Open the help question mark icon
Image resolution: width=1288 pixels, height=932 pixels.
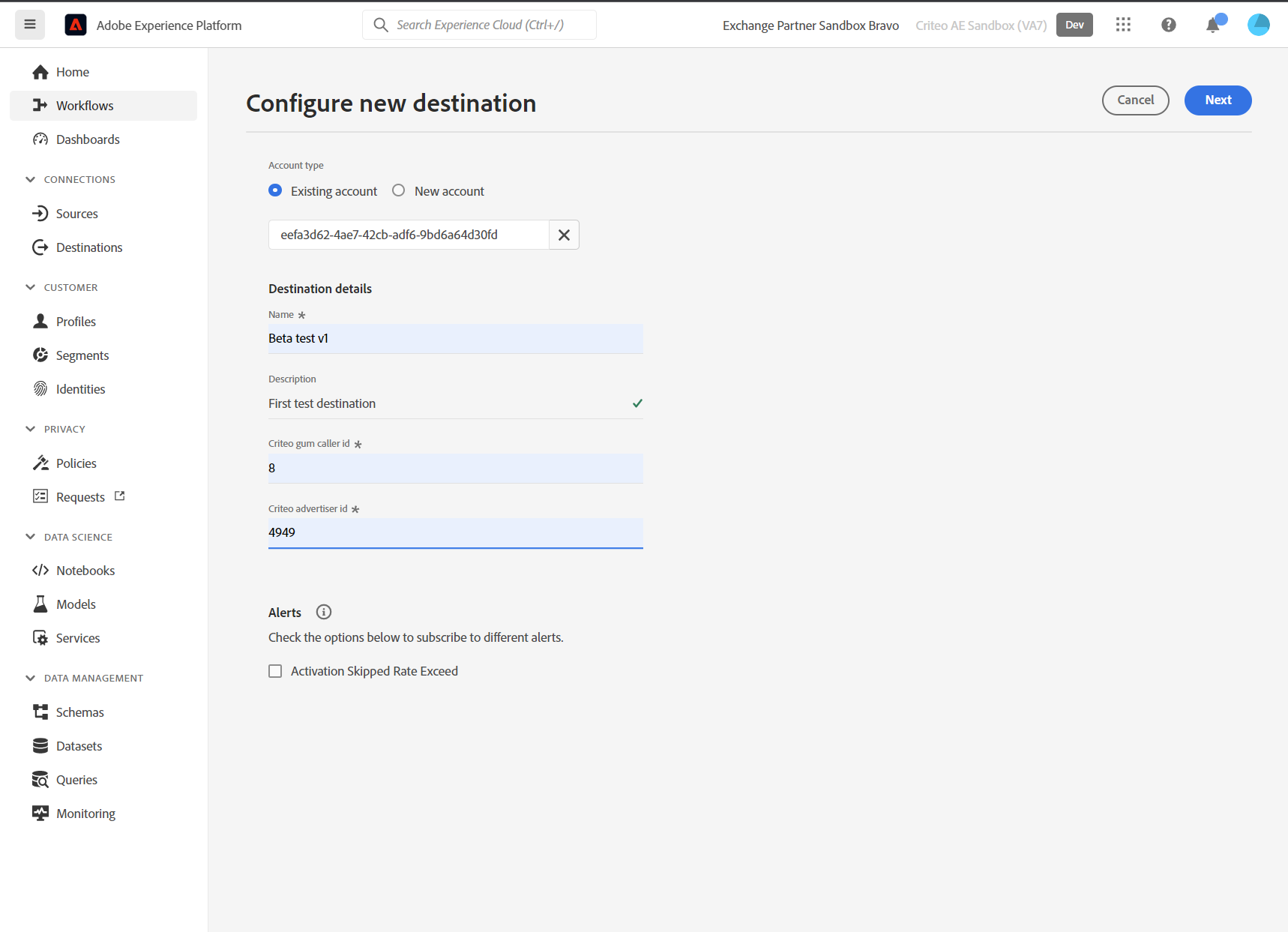[1168, 25]
